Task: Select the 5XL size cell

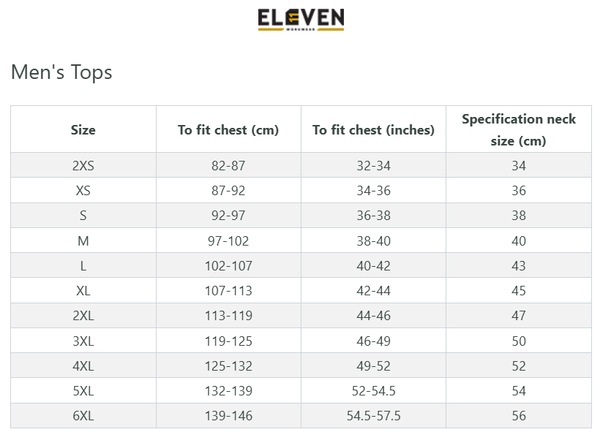Action: click(83, 391)
